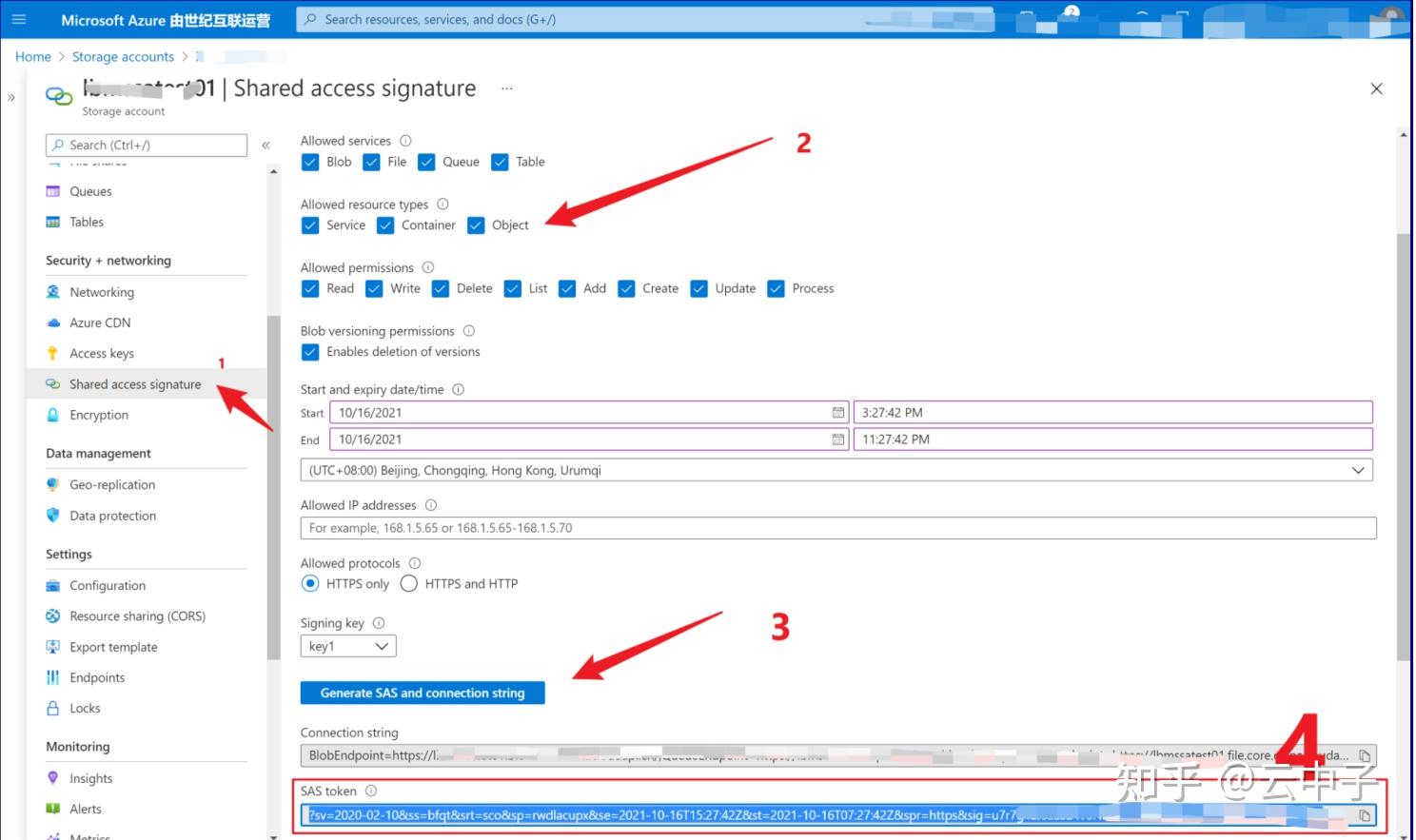Open the calendar picker for the Start date
Screen dimensions: 1416x840
point(836,412)
